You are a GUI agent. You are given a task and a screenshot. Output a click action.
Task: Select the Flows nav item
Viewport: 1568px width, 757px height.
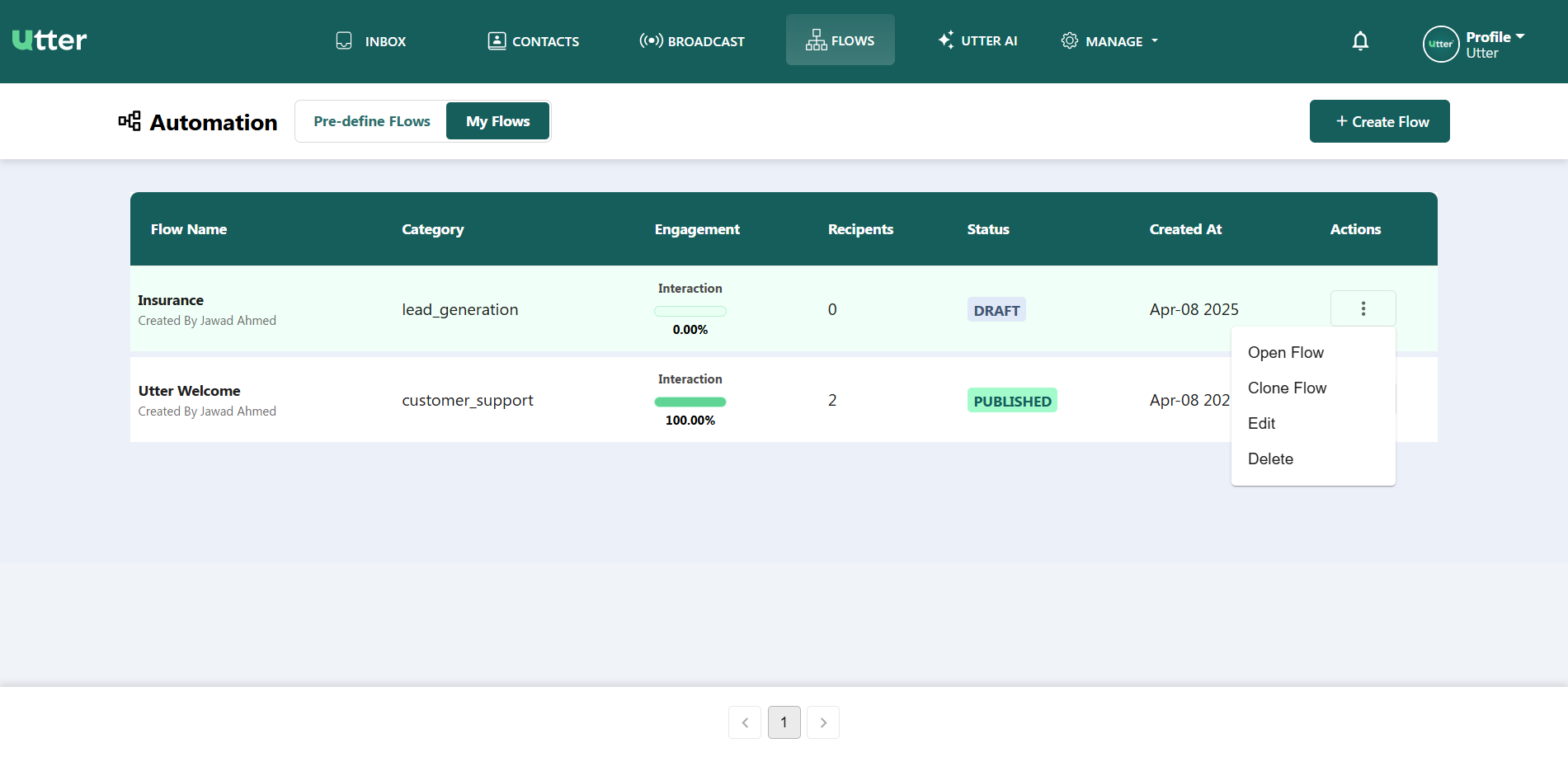click(840, 40)
